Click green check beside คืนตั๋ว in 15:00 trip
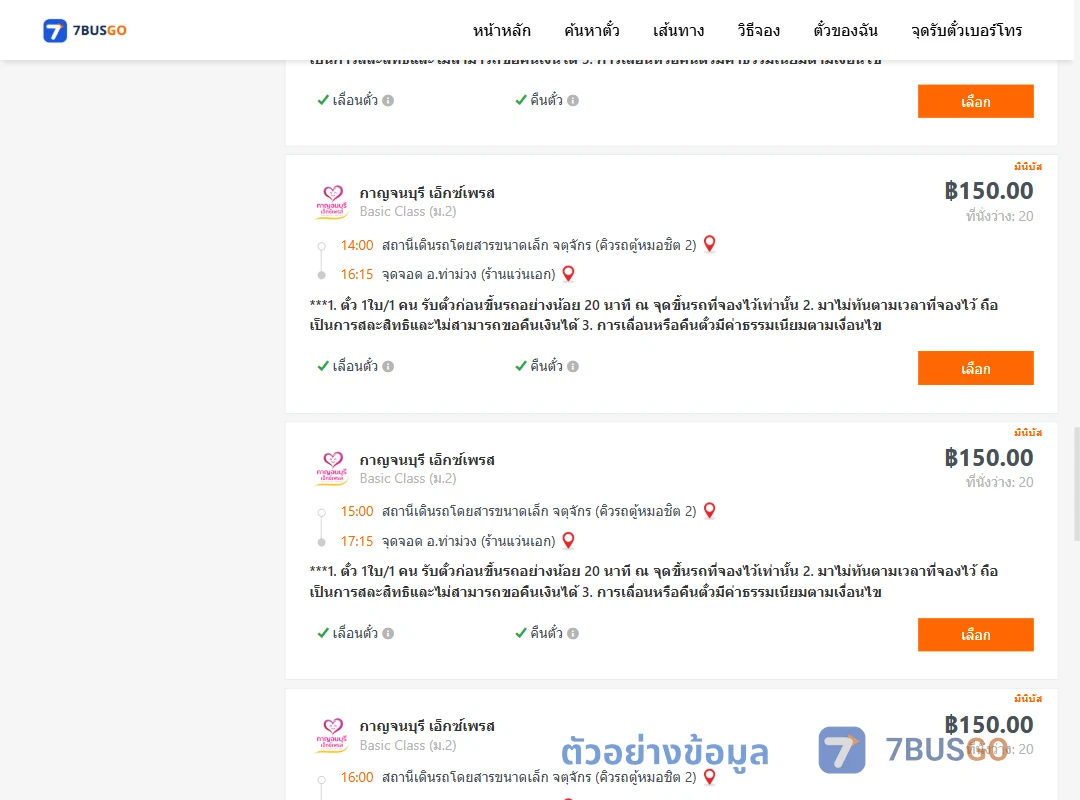This screenshot has height=800, width=1080. coord(521,633)
